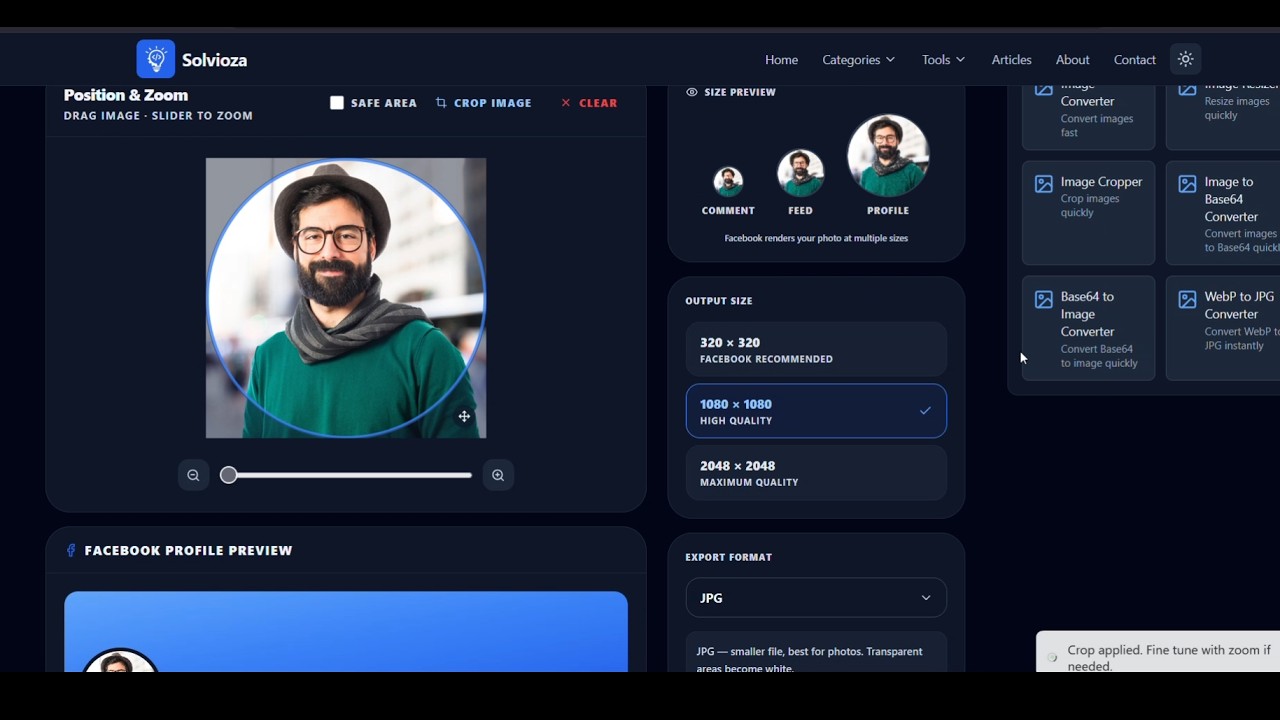Click the 'Facebook Profile Preview' heading

click(189, 551)
